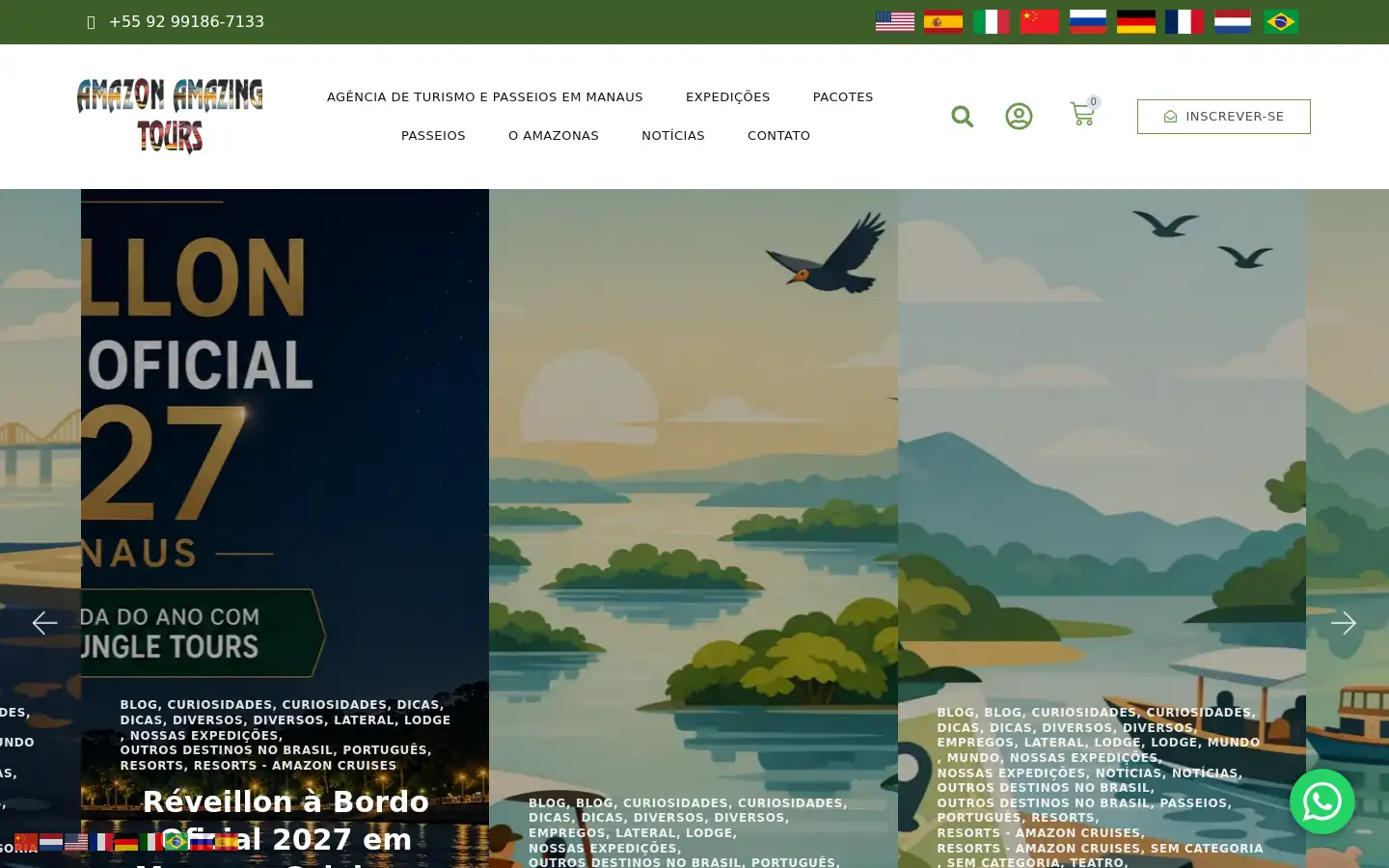This screenshot has height=868, width=1389.
Task: Choose the China flag in the floating strip over the slider
Action: pyautogui.click(x=26, y=842)
